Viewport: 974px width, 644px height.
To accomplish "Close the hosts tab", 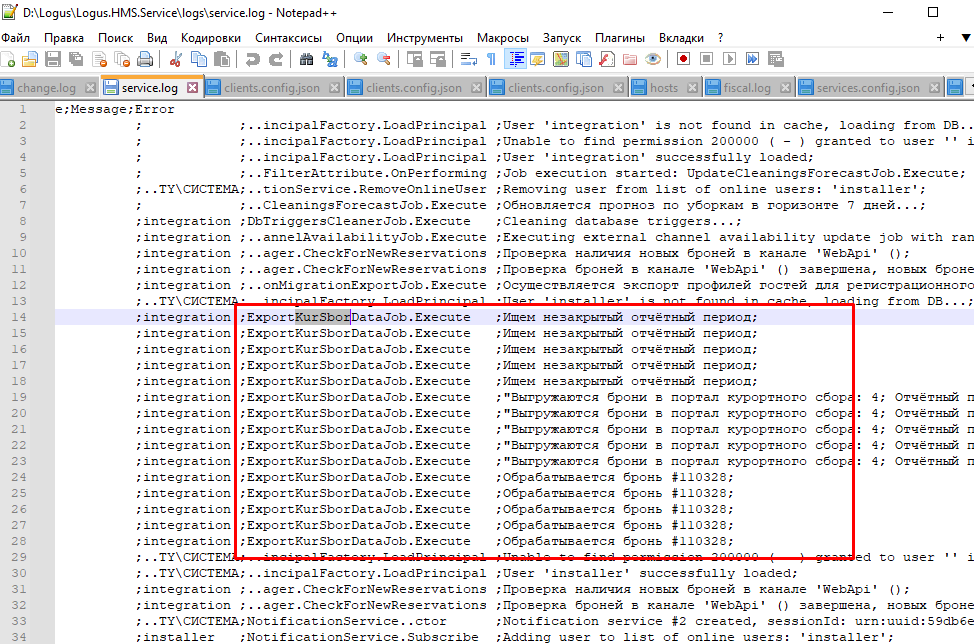I will click(691, 88).
